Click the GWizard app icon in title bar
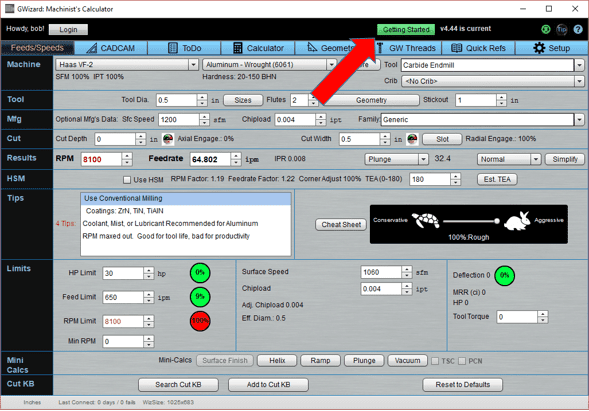 [9, 8]
